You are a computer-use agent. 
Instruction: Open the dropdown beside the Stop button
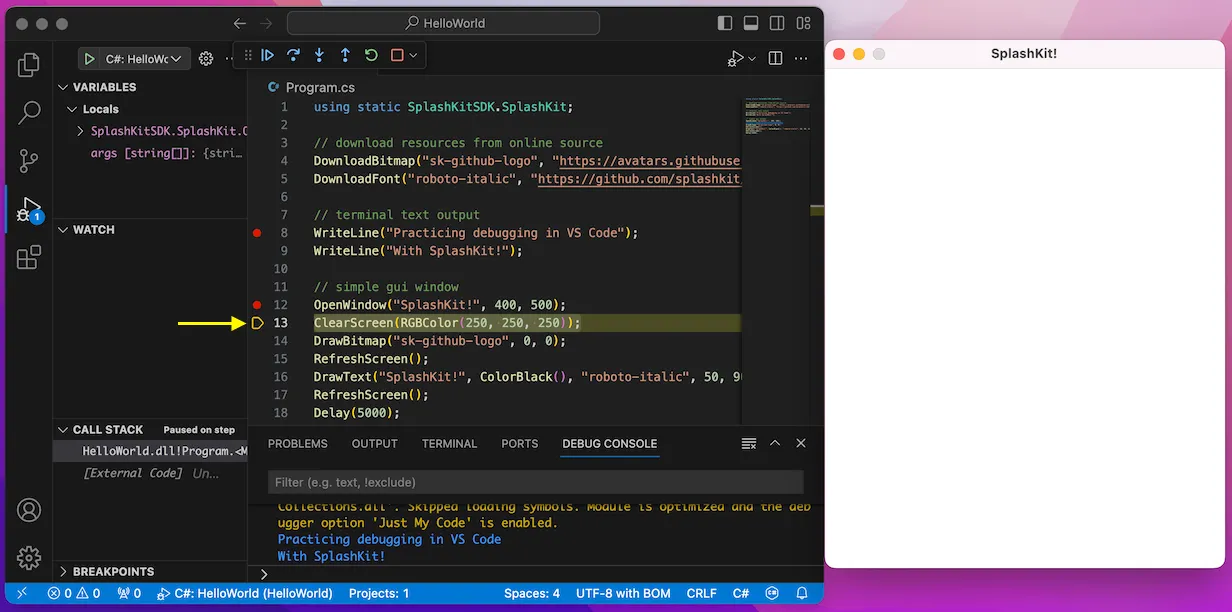413,56
